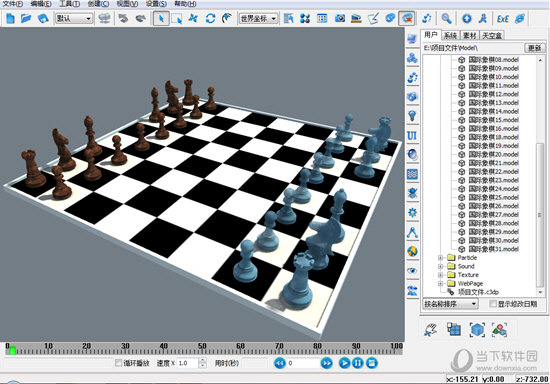550x384 pixels.
Task: Open the 工具(T) menu
Action: point(69,4)
